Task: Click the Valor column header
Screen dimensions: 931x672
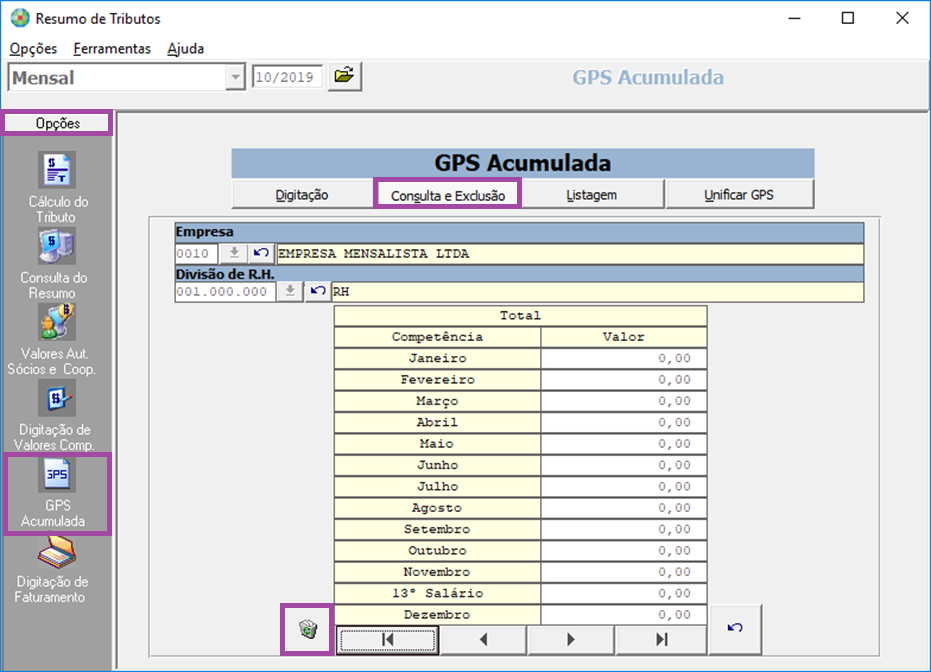Action: tap(623, 337)
